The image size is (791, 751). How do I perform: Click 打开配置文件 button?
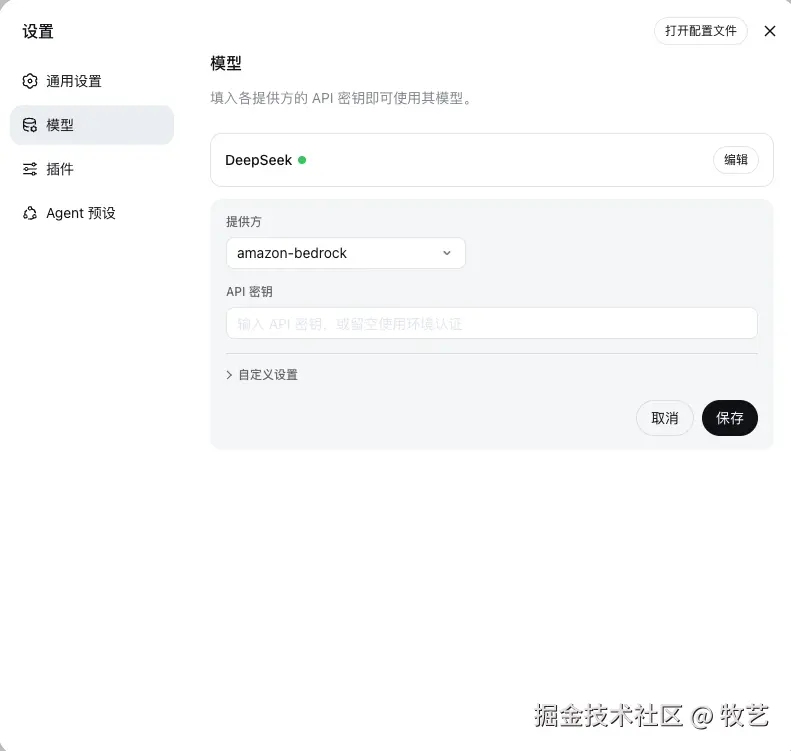pyautogui.click(x=701, y=31)
